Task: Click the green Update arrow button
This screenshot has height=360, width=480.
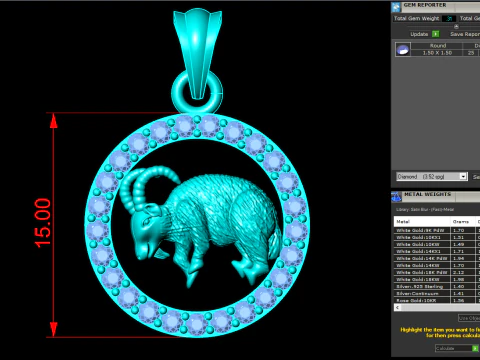Action: pos(435,34)
